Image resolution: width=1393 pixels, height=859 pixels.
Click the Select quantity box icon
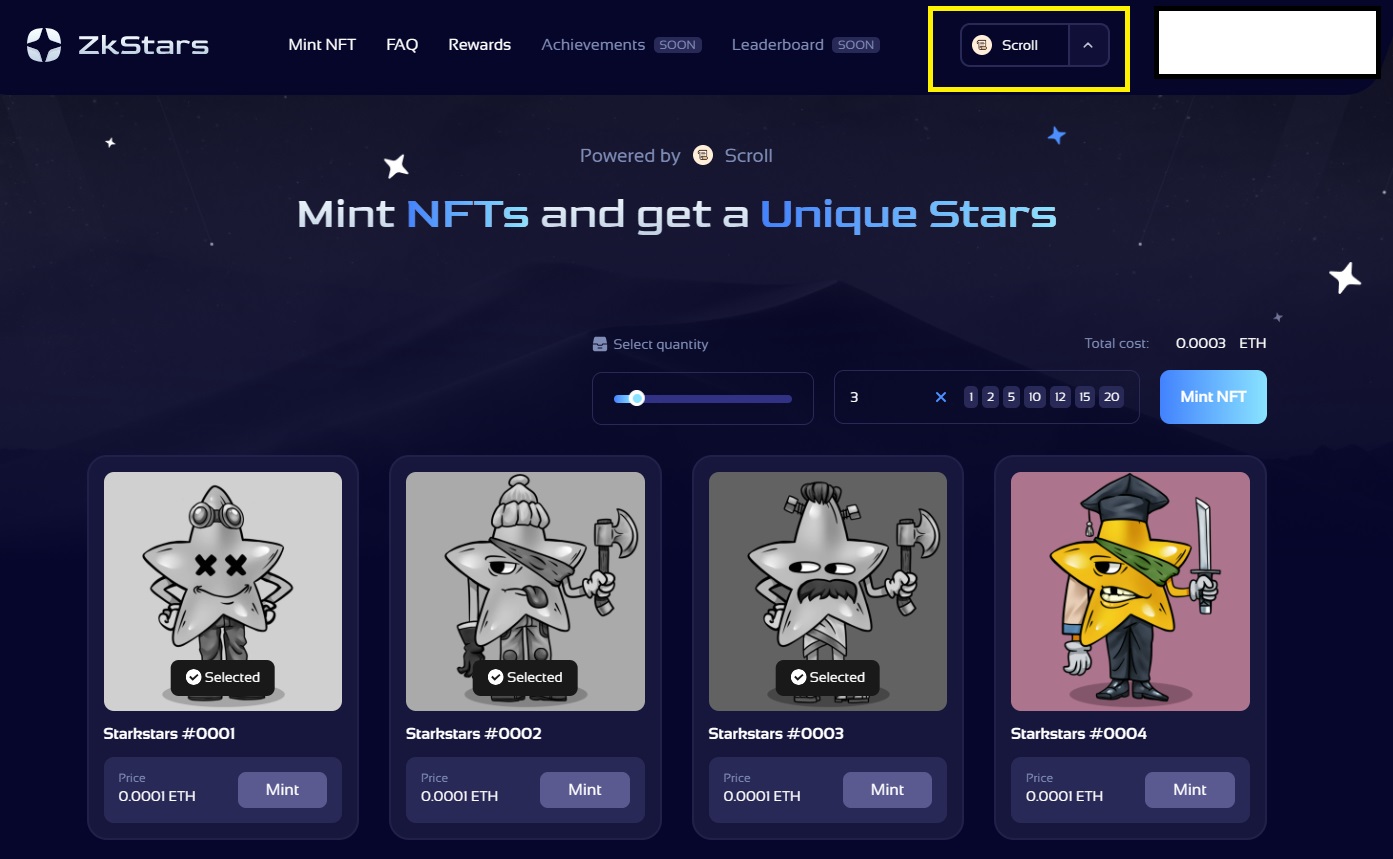click(x=600, y=344)
